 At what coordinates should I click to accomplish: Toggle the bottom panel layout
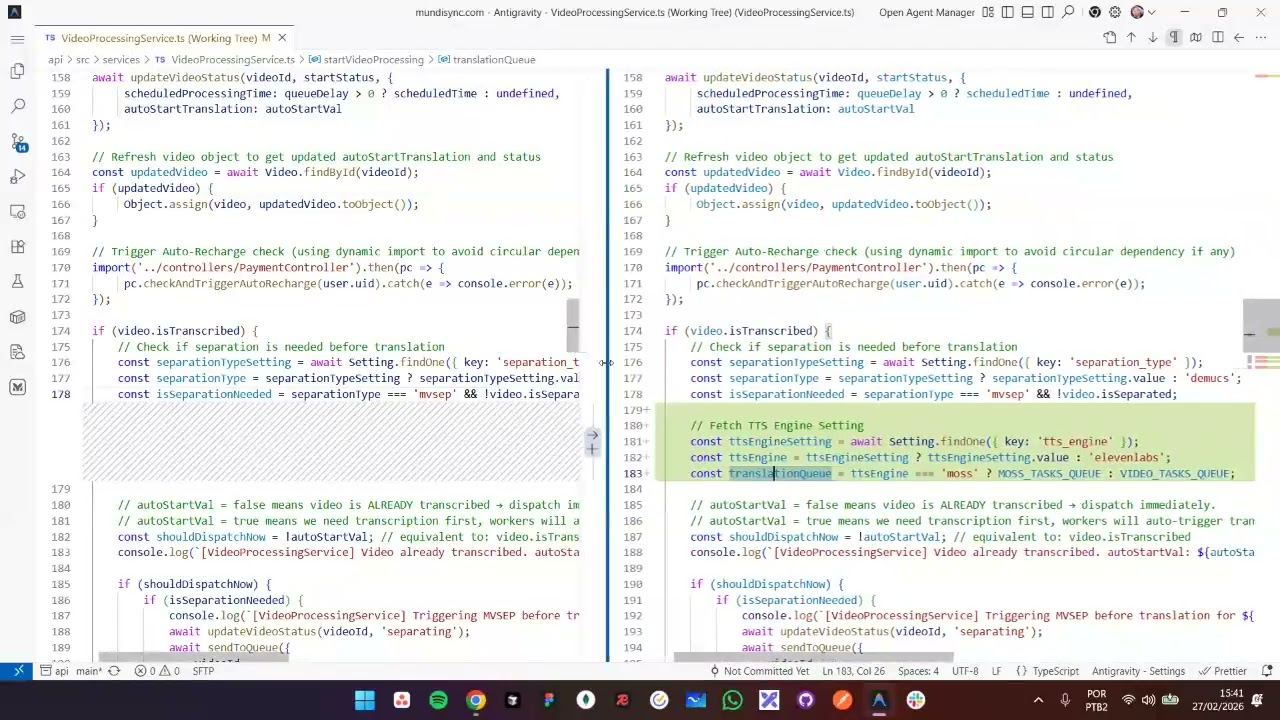click(x=1027, y=13)
